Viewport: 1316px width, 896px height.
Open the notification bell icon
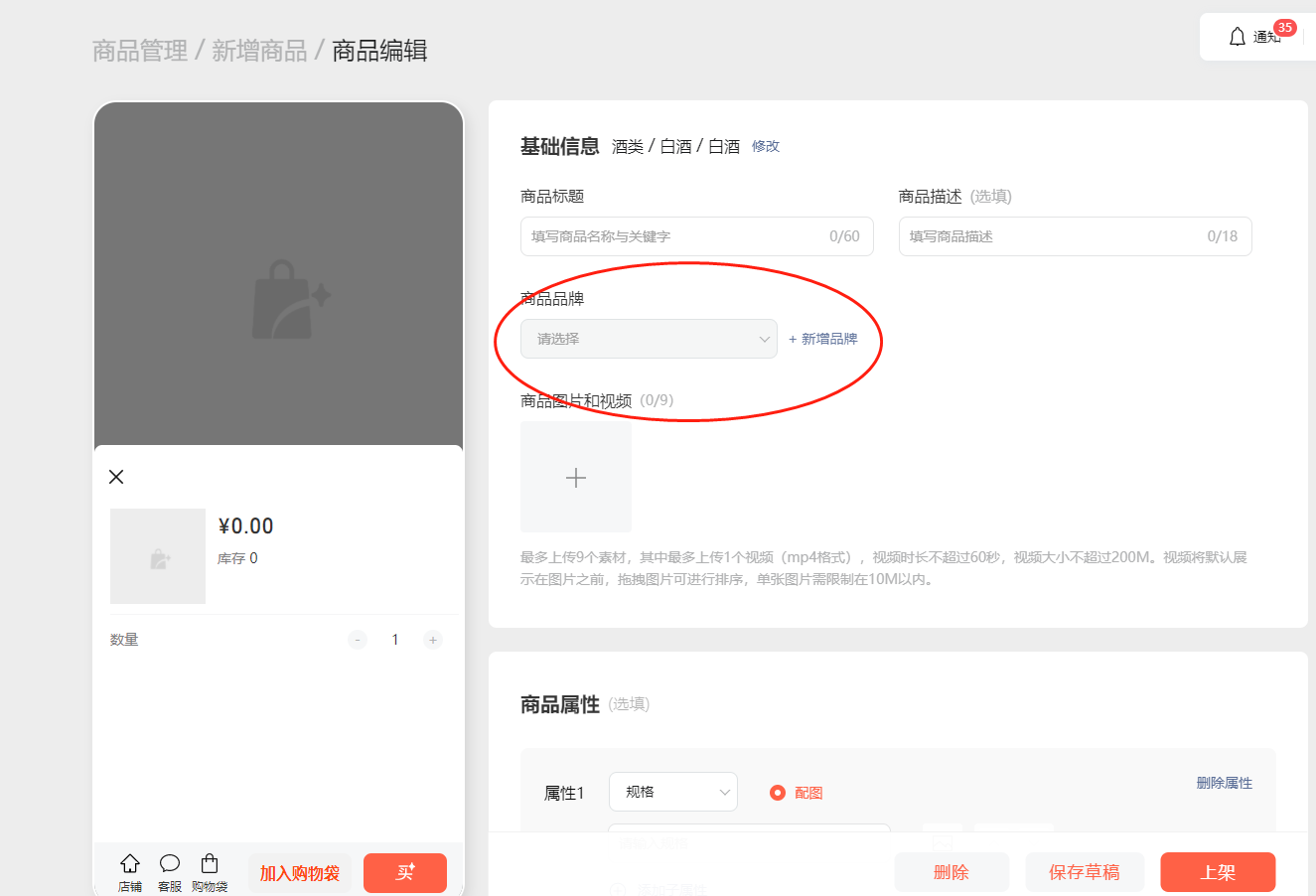(1237, 37)
